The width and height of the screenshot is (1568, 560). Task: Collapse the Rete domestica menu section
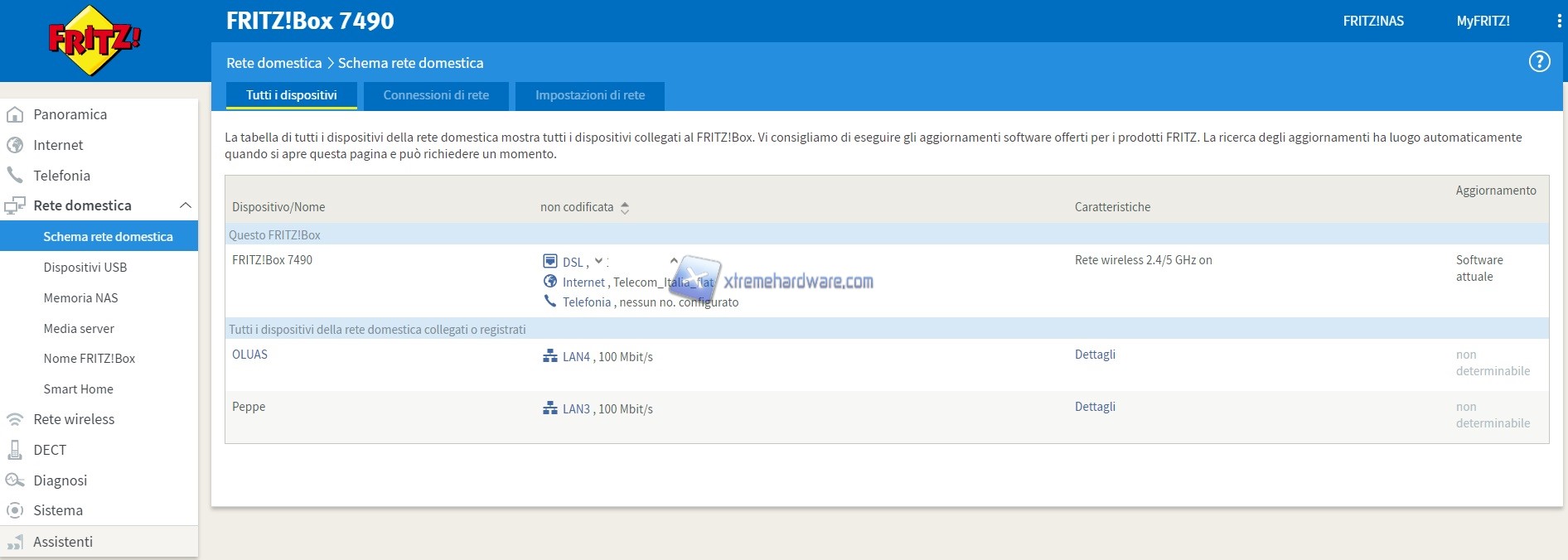[185, 205]
